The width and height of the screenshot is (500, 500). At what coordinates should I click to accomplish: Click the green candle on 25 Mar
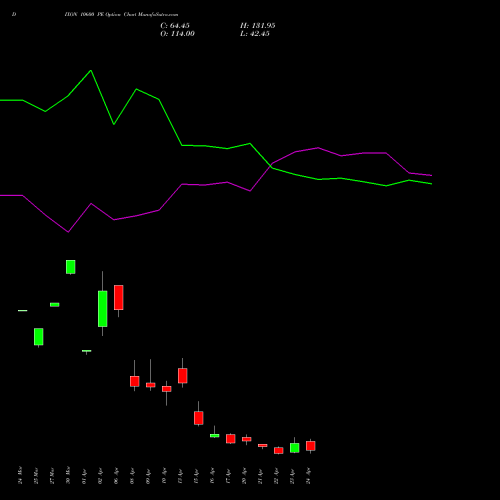pos(39,337)
